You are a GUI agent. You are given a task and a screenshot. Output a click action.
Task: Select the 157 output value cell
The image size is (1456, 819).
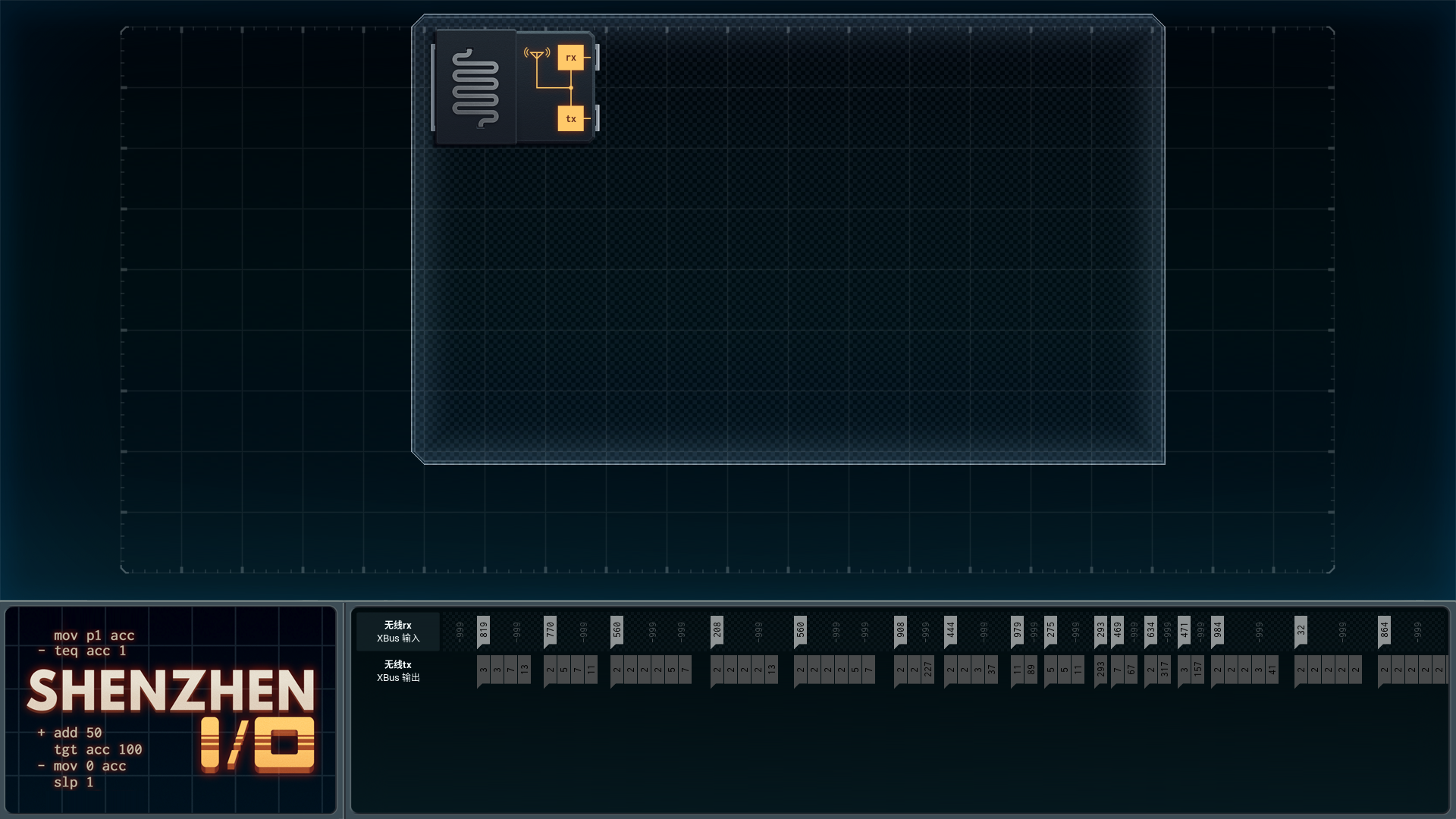click(x=1197, y=670)
